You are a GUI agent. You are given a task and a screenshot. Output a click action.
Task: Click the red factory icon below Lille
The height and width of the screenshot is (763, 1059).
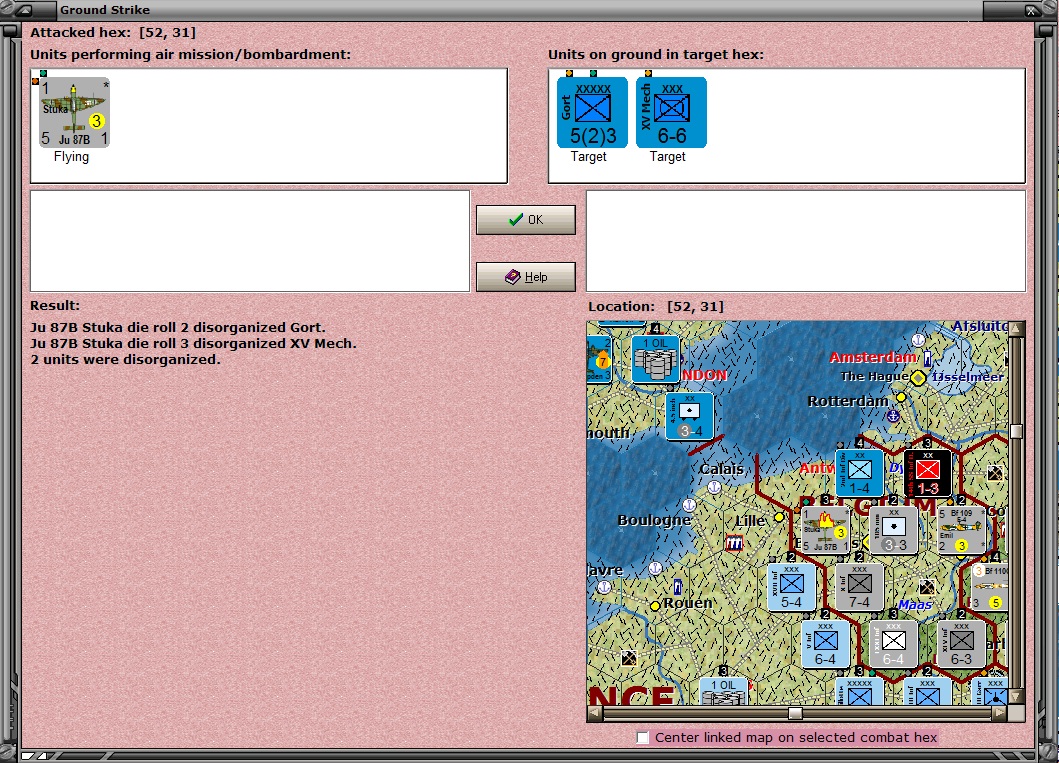coord(734,543)
